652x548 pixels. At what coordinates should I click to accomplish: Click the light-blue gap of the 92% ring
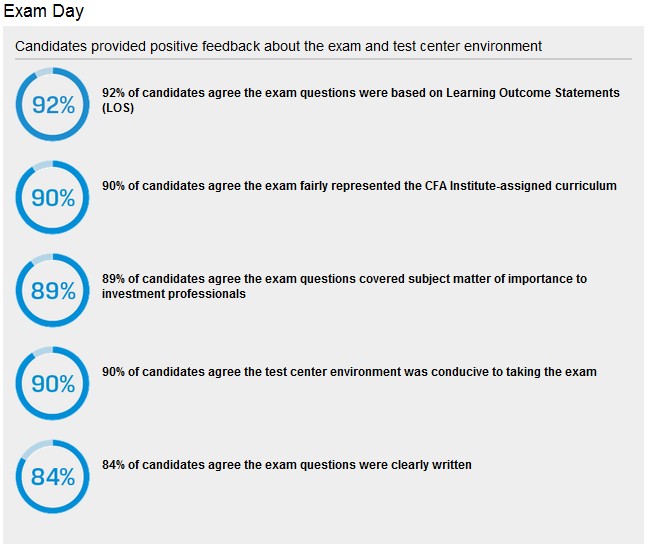tap(43, 72)
